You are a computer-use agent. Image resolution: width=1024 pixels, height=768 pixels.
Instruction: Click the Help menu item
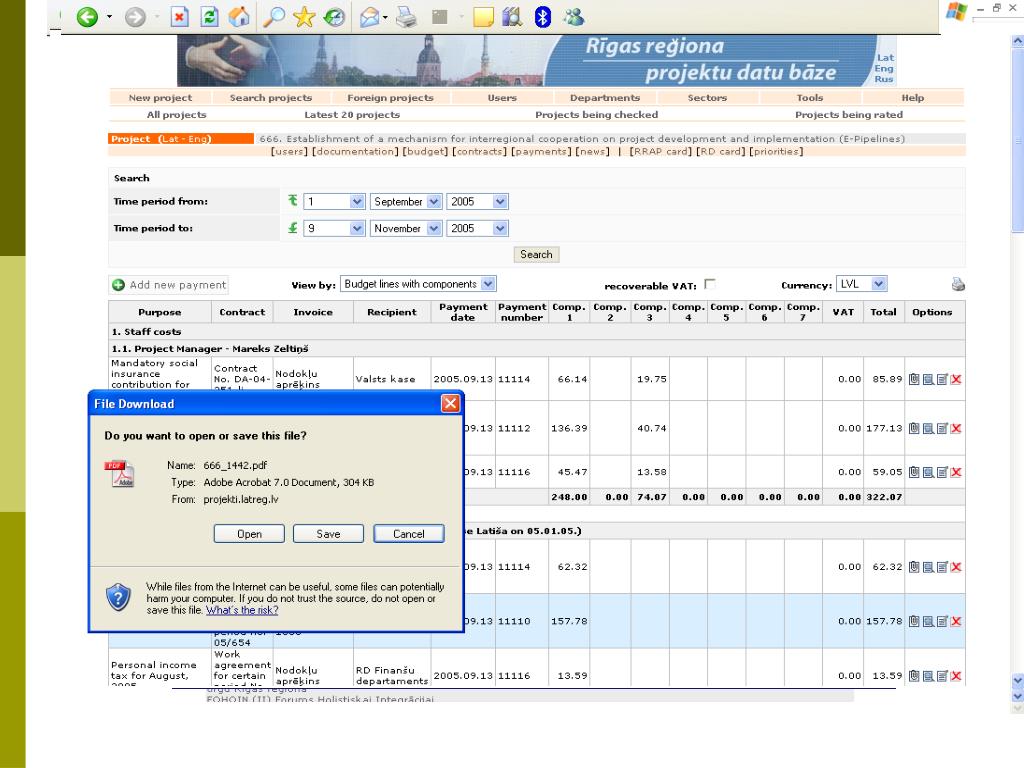pyautogui.click(x=913, y=97)
